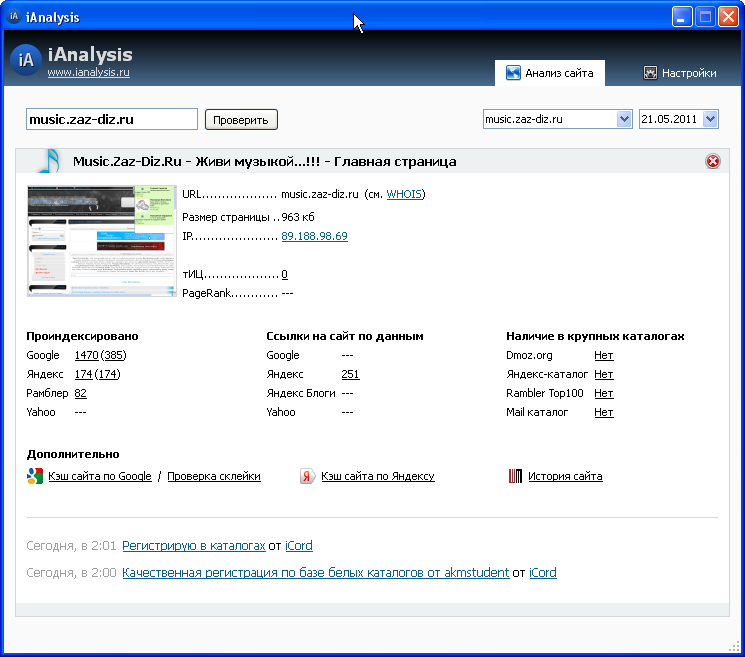Open Кэш сайта по Яндексу link

(378, 476)
